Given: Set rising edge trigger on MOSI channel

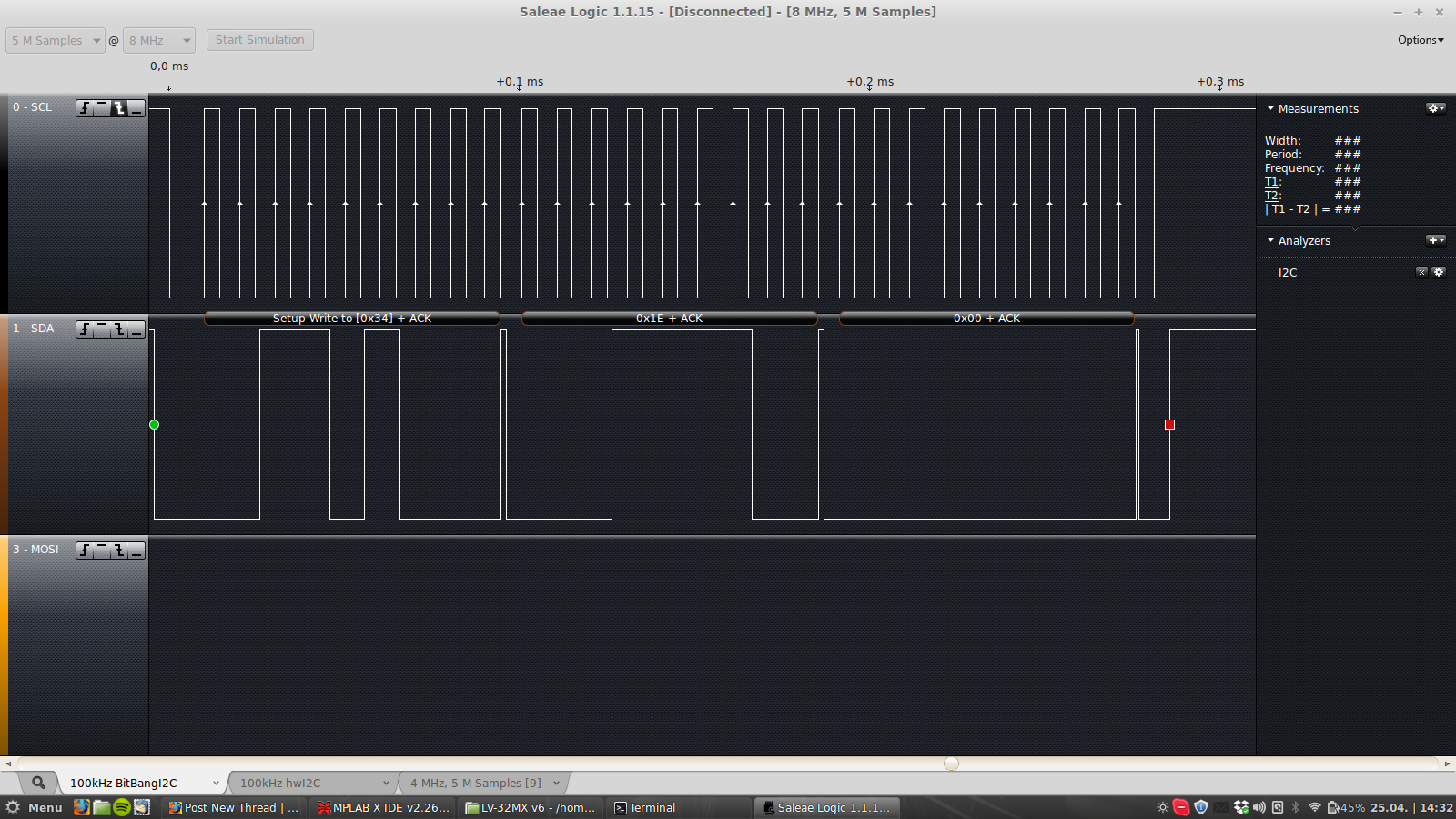Looking at the screenshot, I should (85, 551).
